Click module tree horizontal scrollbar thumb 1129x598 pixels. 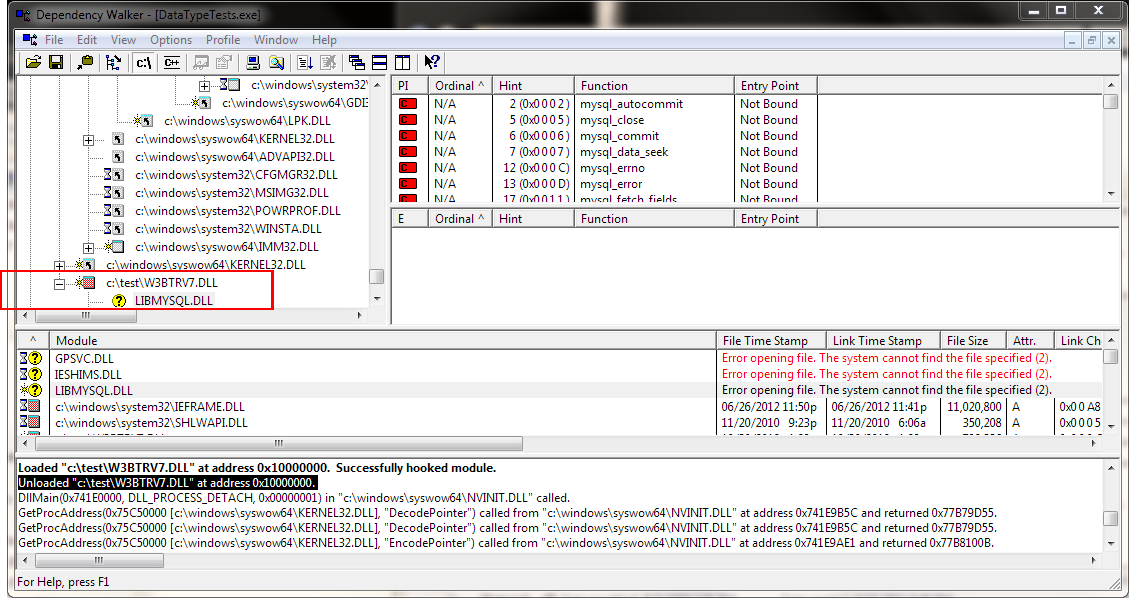(86, 315)
